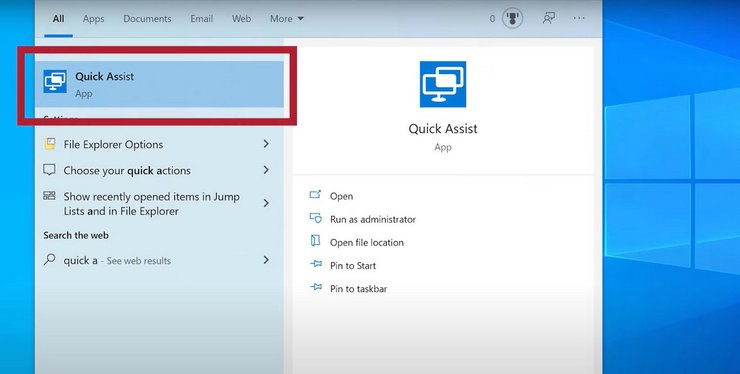Select the All search tab

(x=59, y=19)
